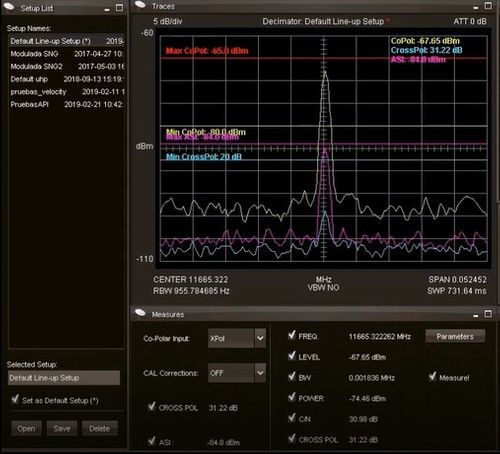
Task: Maximize the Measures panel
Action: (488, 314)
